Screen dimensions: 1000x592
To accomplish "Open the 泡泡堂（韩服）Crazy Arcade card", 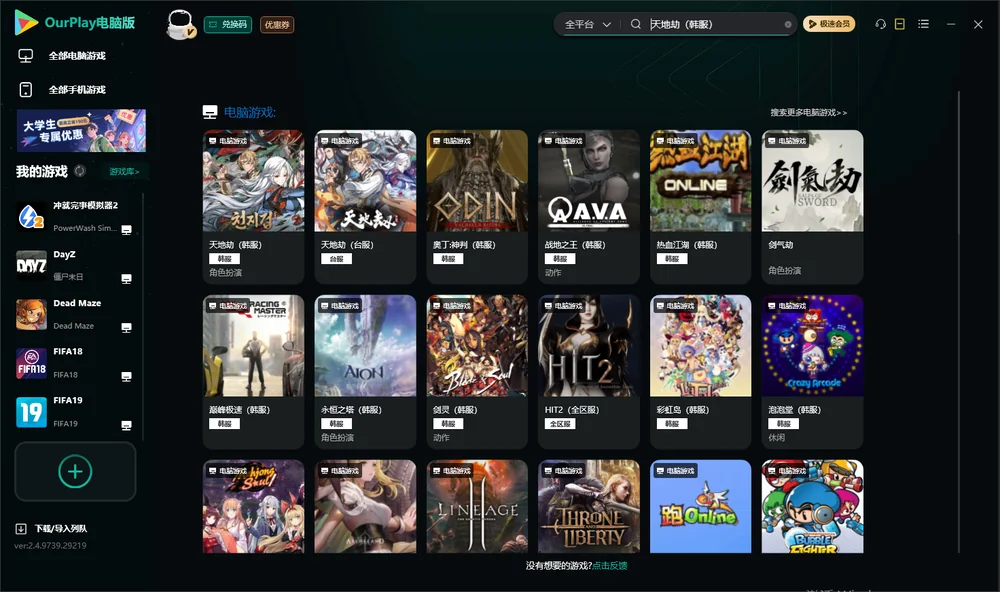I will (x=812, y=372).
